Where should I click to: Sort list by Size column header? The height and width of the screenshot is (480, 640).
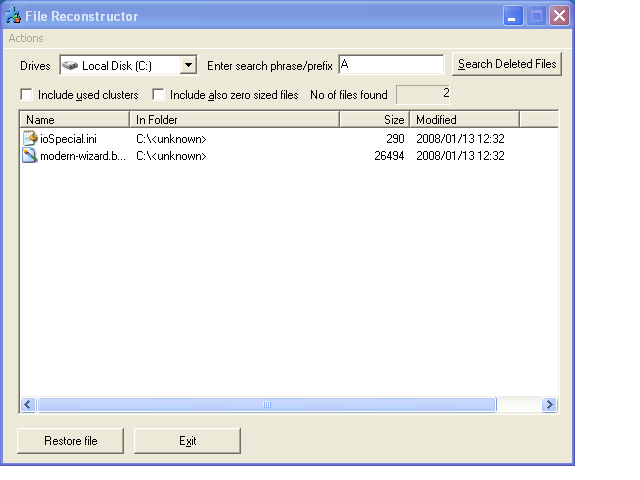[374, 120]
